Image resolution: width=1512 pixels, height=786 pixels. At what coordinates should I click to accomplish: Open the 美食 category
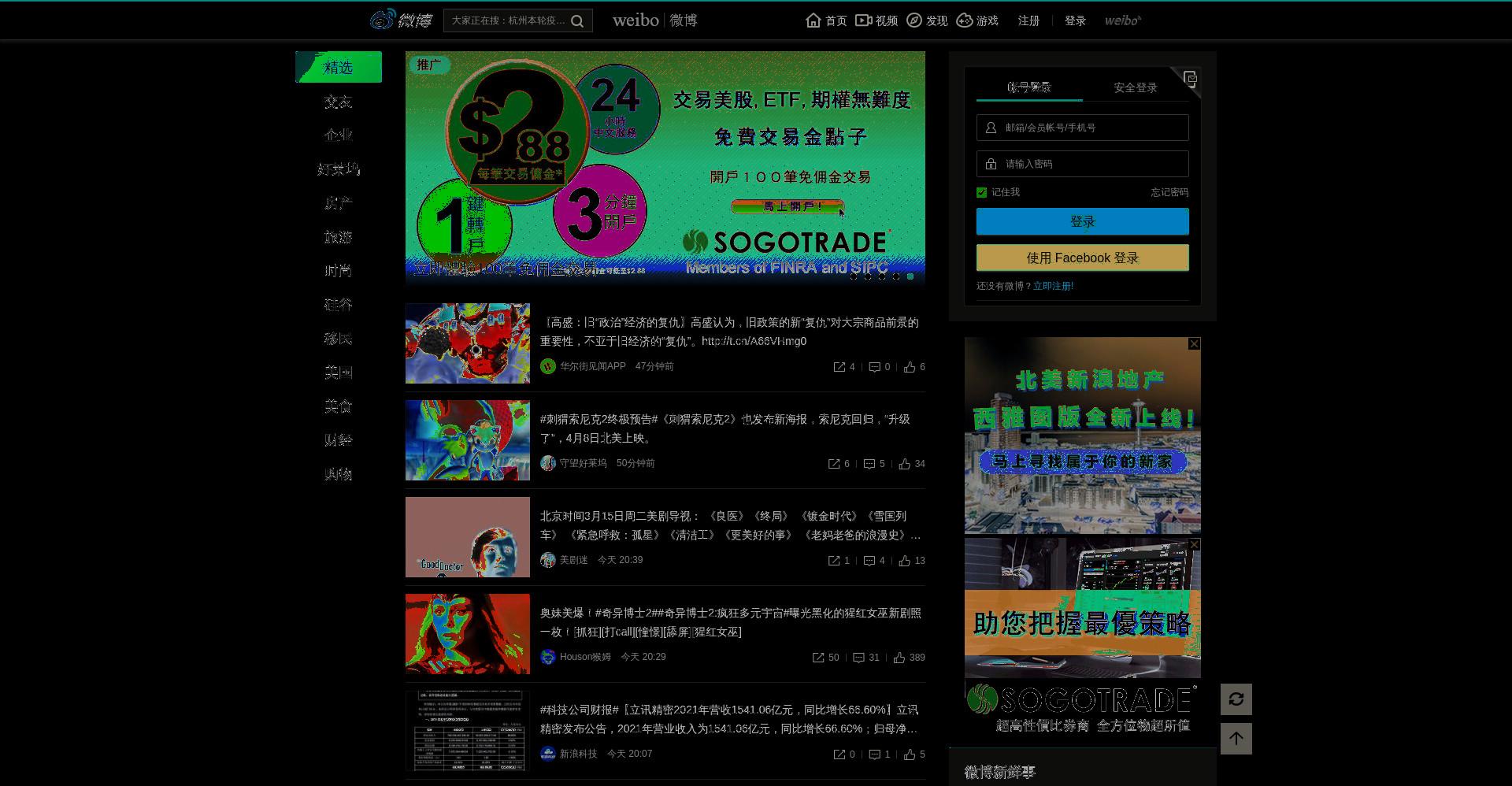[339, 406]
